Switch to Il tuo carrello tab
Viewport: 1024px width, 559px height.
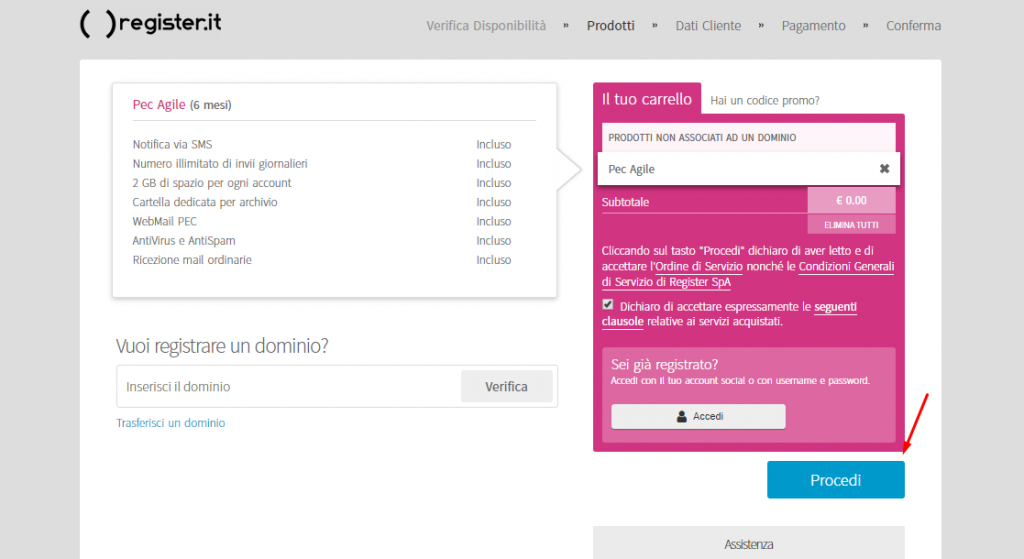click(x=646, y=99)
